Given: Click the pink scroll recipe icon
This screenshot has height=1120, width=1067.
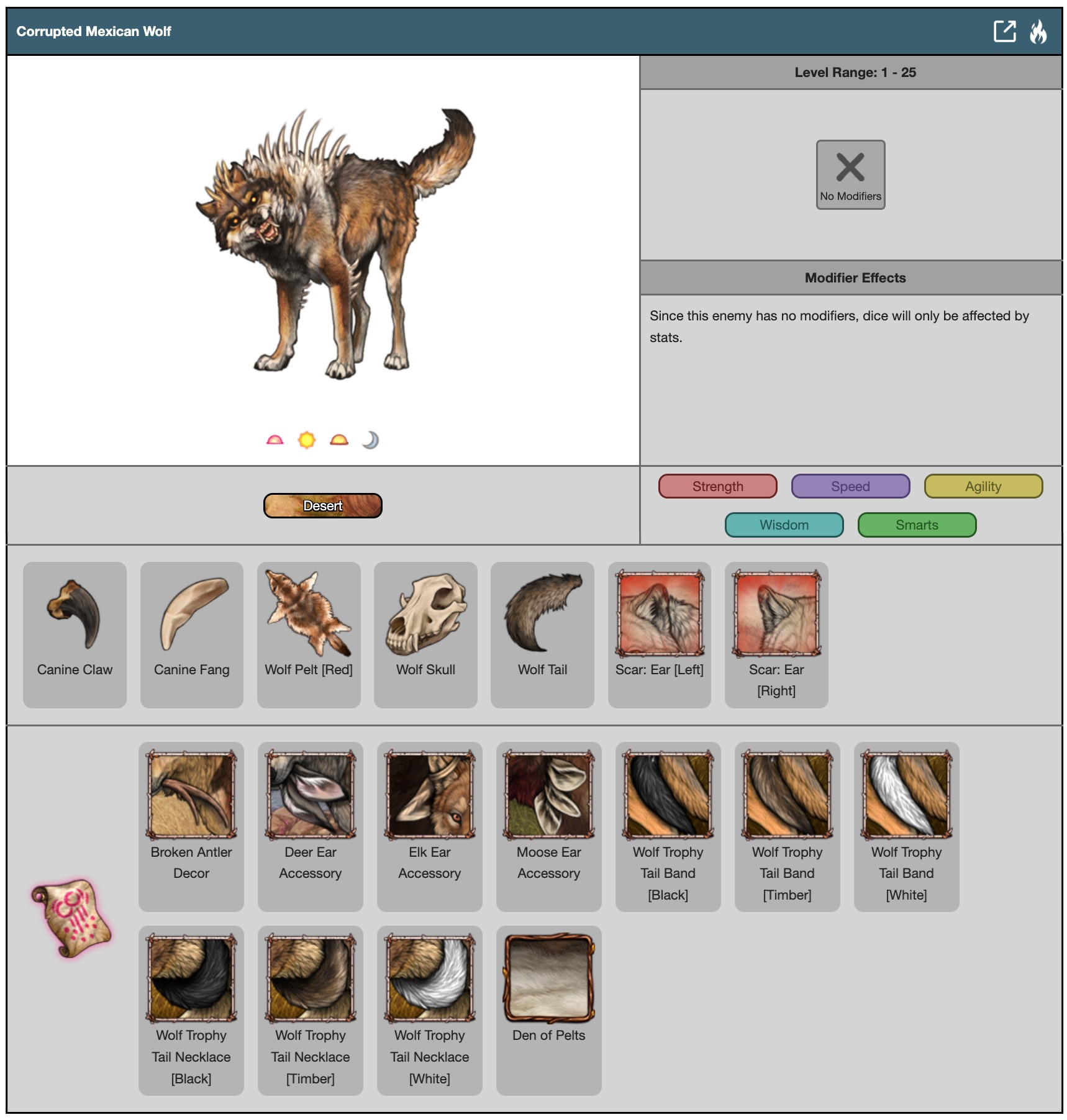Looking at the screenshot, I should point(72,918).
